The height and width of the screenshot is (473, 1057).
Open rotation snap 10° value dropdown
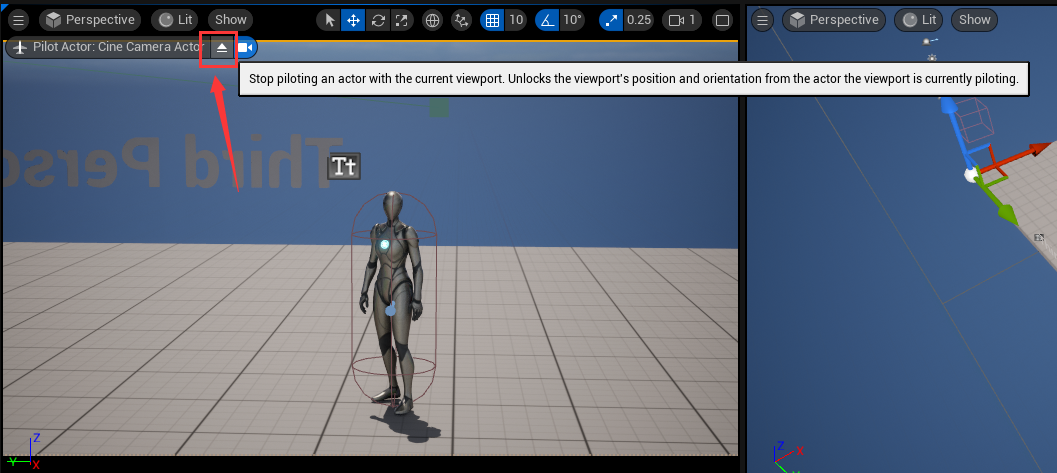[x=574, y=20]
